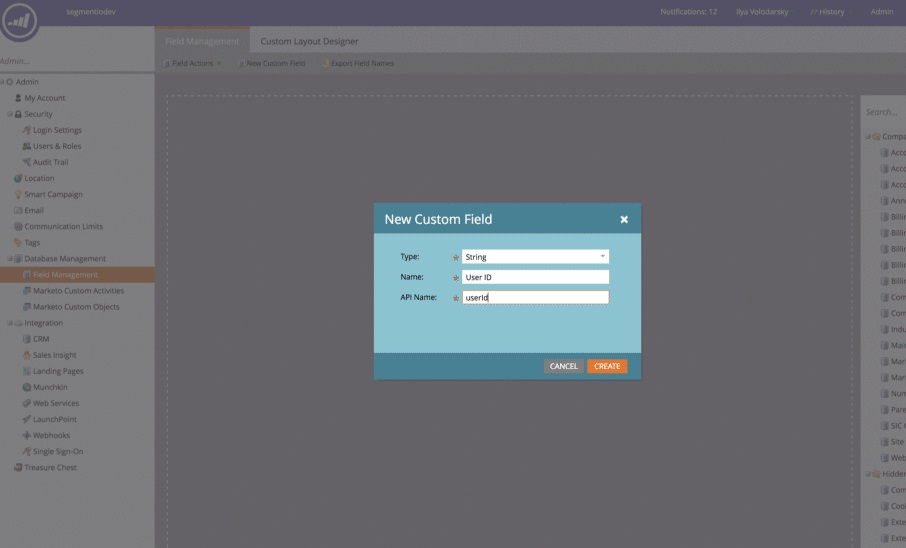906x548 pixels.
Task: Click the Marketo logo icon
Action: pyautogui.click(x=19, y=21)
